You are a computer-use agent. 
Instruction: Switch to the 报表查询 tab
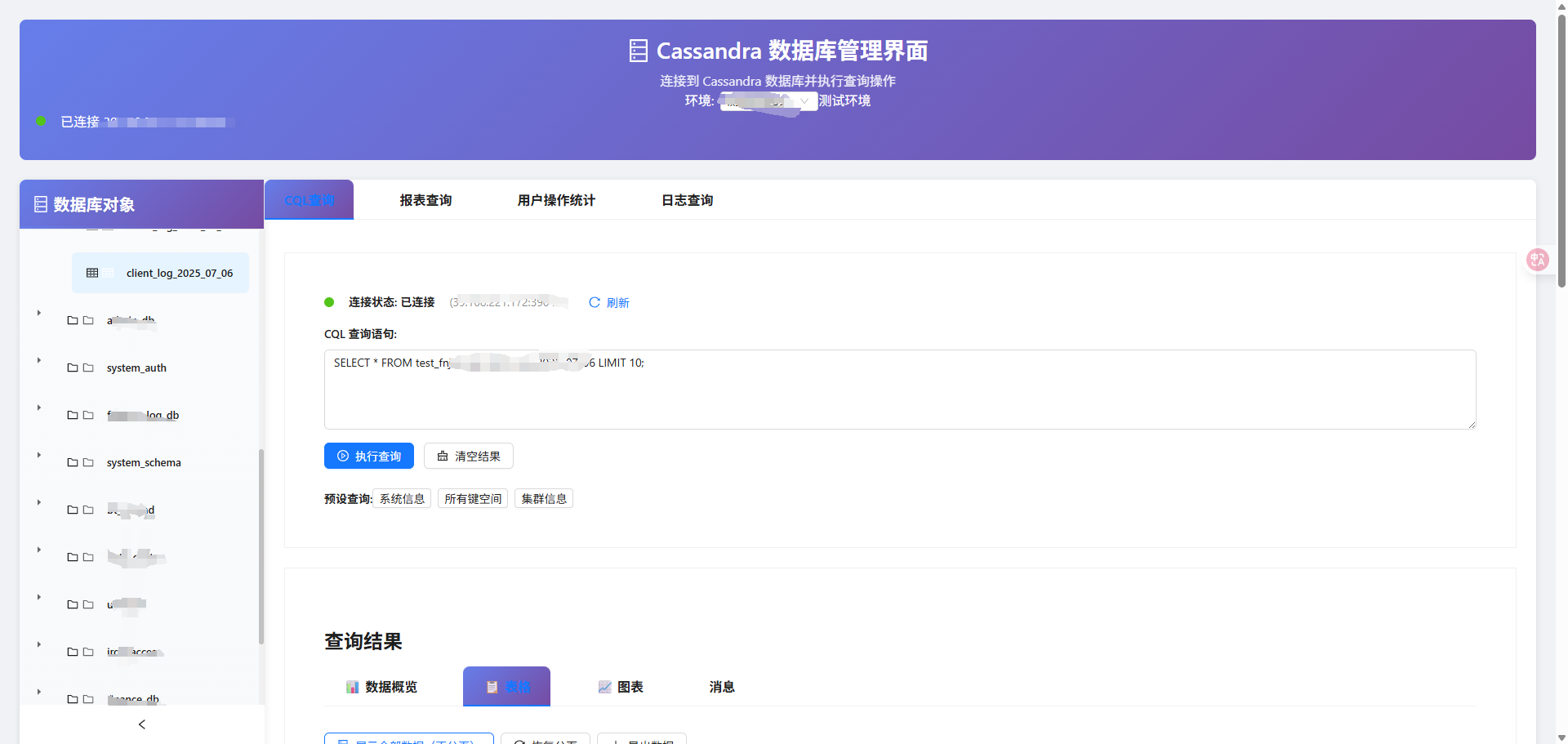tap(425, 200)
